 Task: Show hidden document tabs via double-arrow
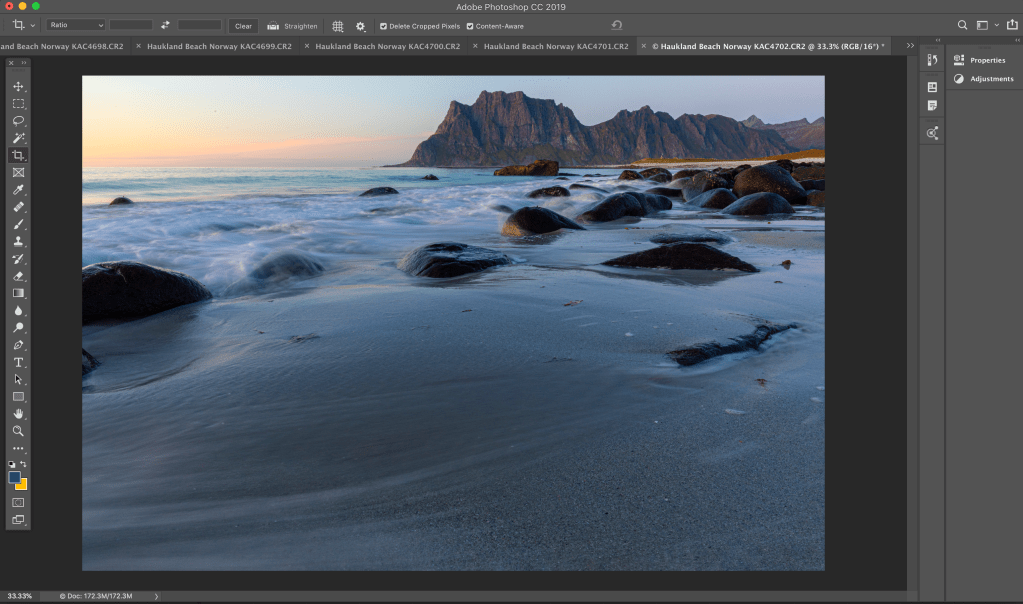909,46
